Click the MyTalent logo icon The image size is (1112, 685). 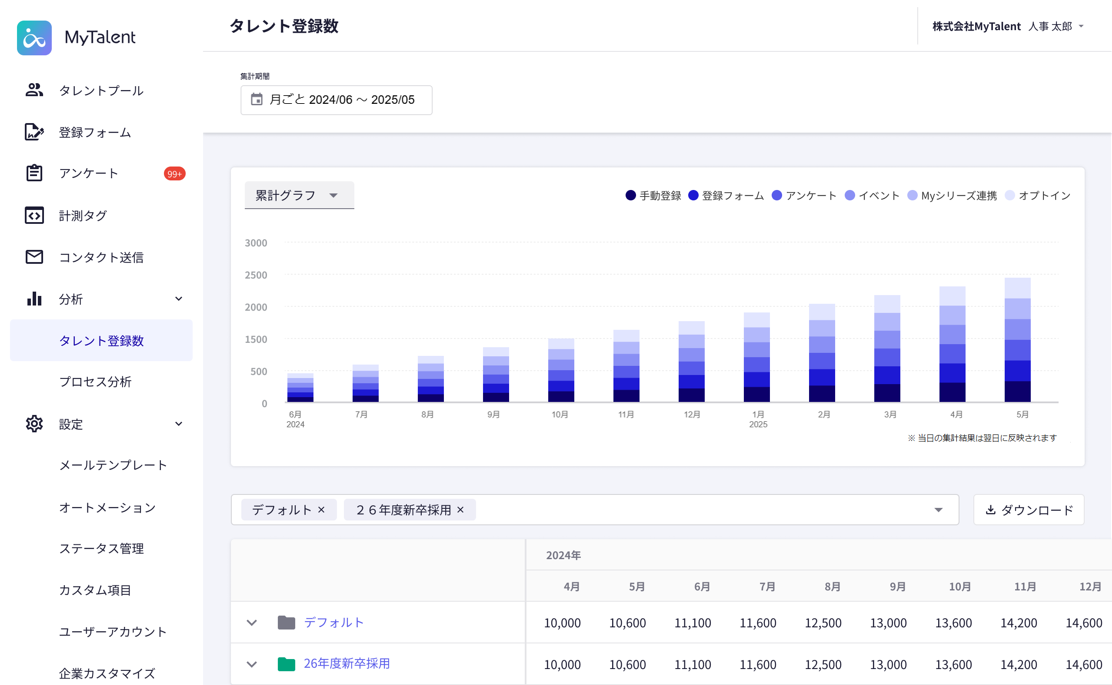click(x=34, y=38)
